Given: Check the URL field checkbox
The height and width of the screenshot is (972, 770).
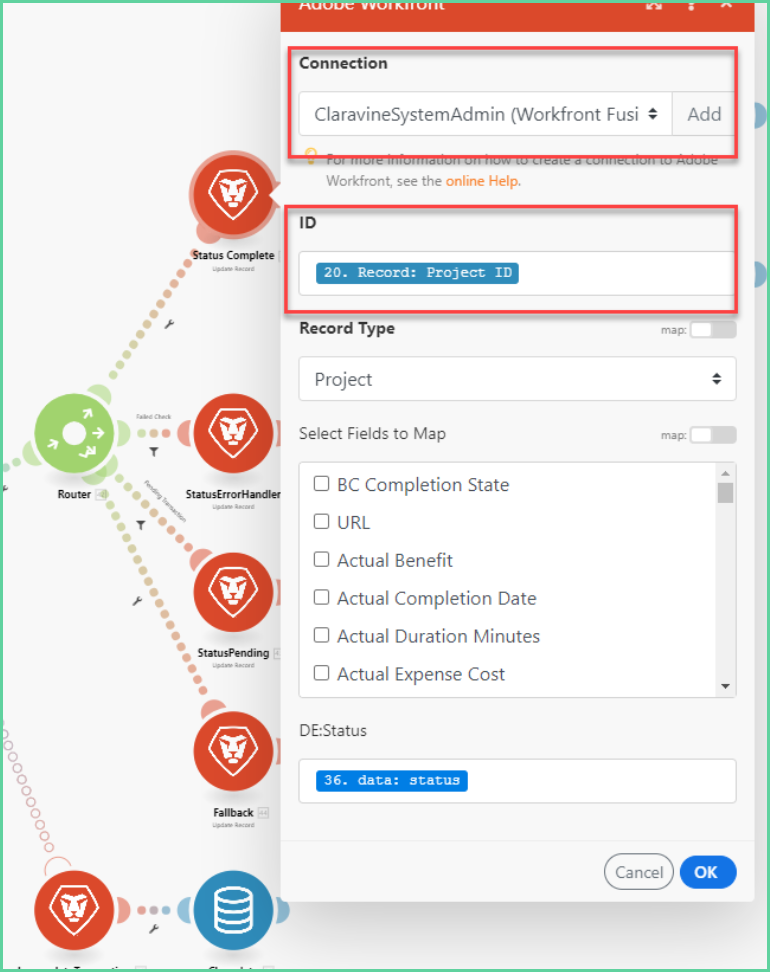Looking at the screenshot, I should [321, 521].
